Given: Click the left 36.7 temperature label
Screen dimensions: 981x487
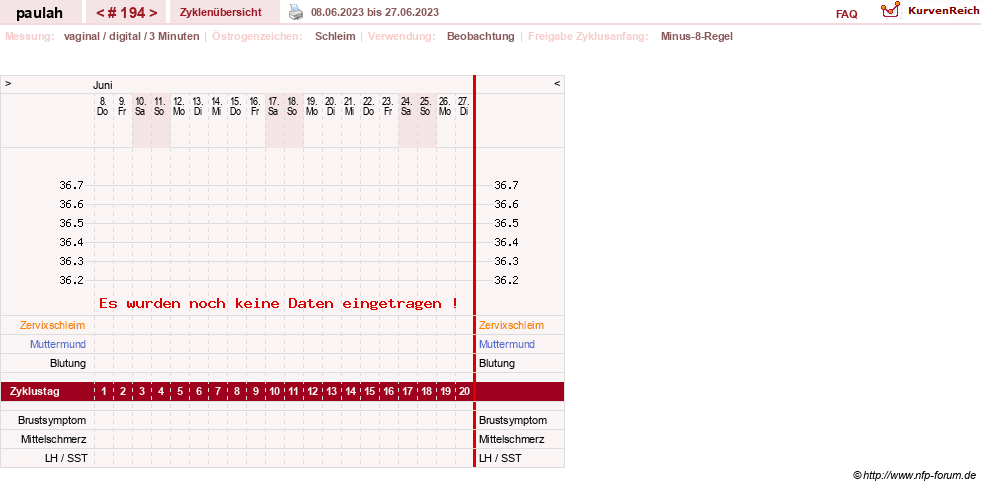Looking at the screenshot, I should point(71,185).
